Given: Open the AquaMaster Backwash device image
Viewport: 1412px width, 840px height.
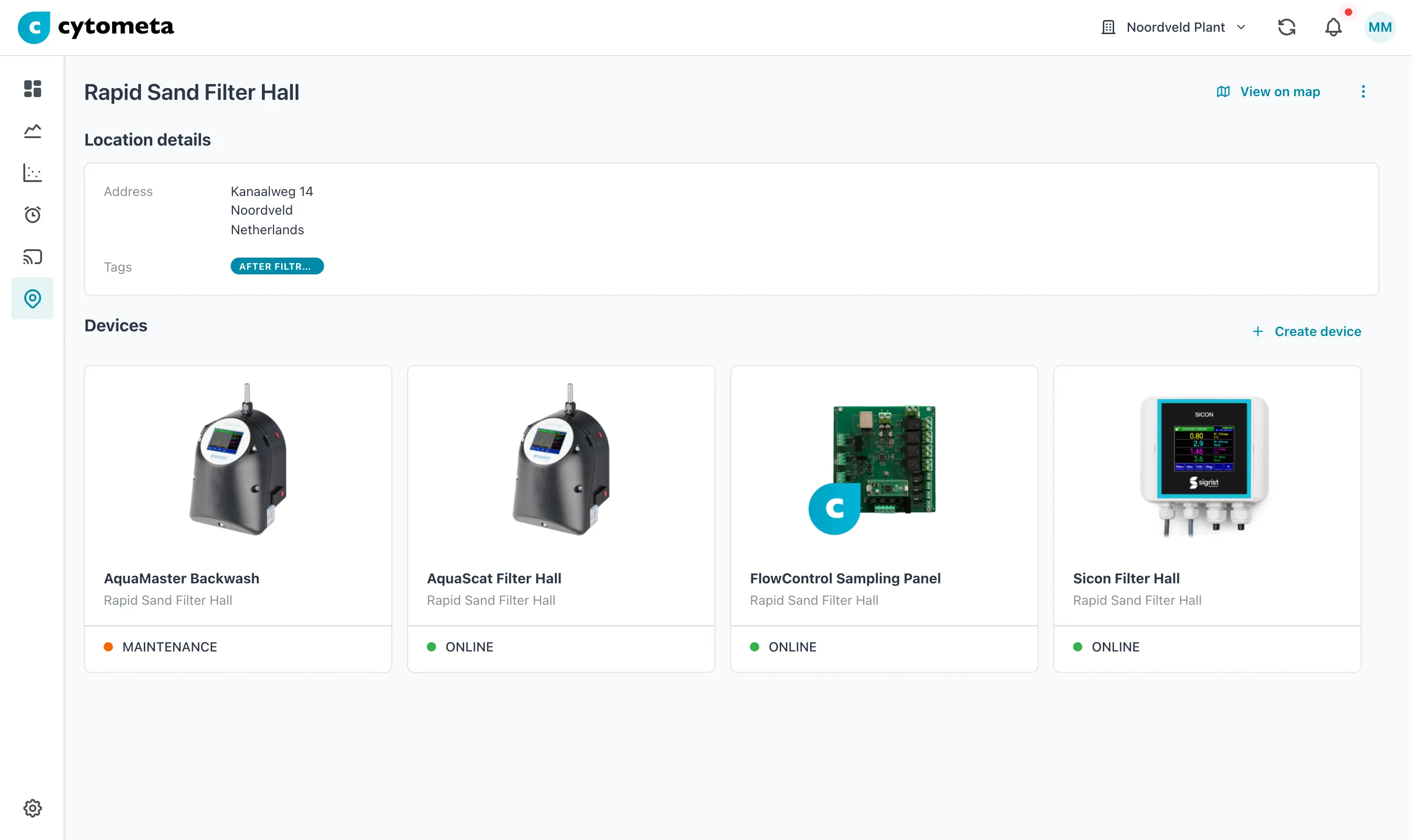Looking at the screenshot, I should [238, 459].
